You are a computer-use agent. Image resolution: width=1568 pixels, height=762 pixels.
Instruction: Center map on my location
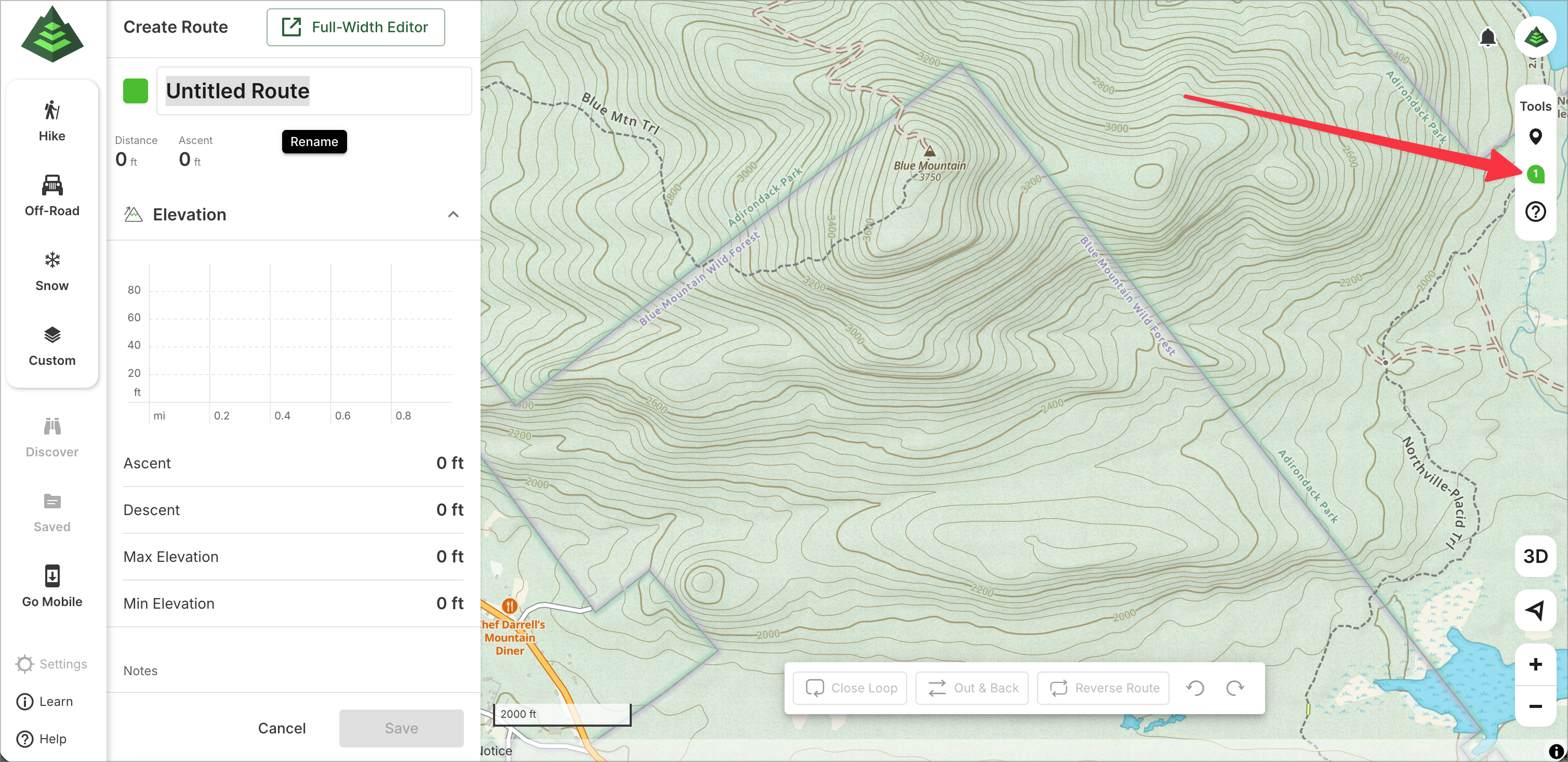[1535, 610]
